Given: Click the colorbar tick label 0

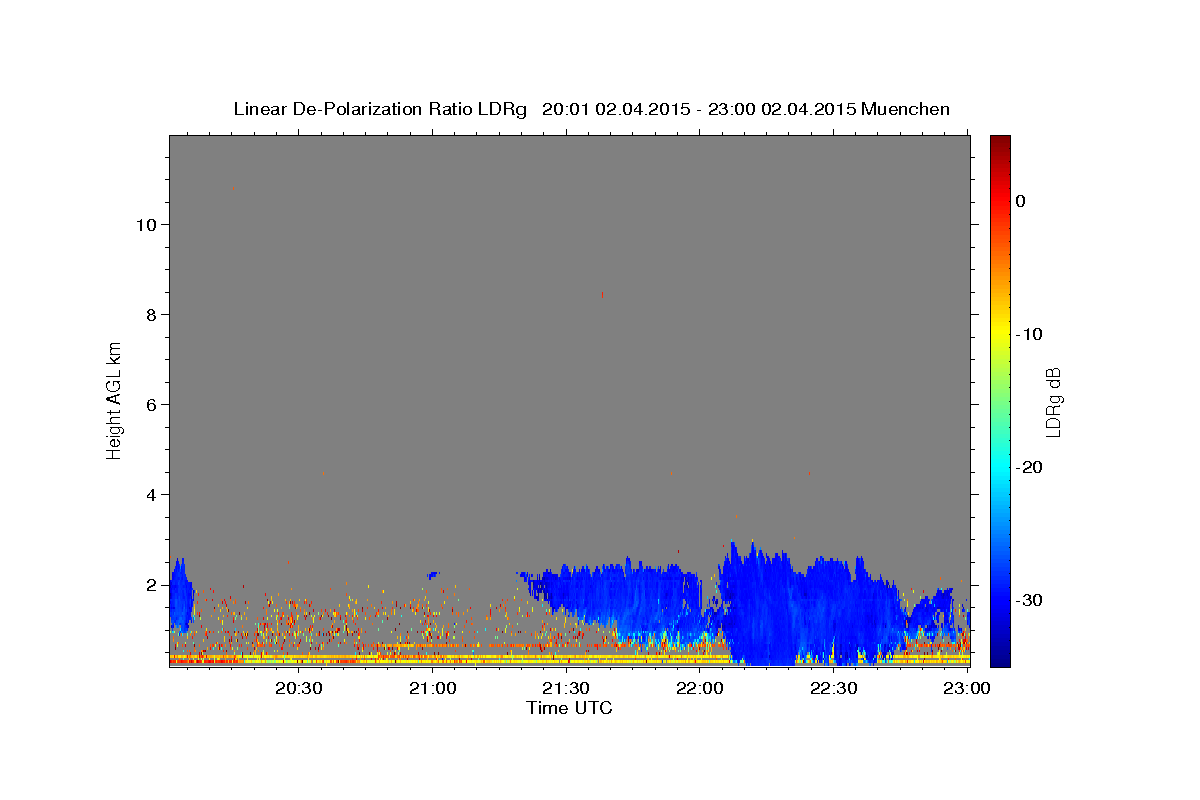Looking at the screenshot, I should 1021,201.
